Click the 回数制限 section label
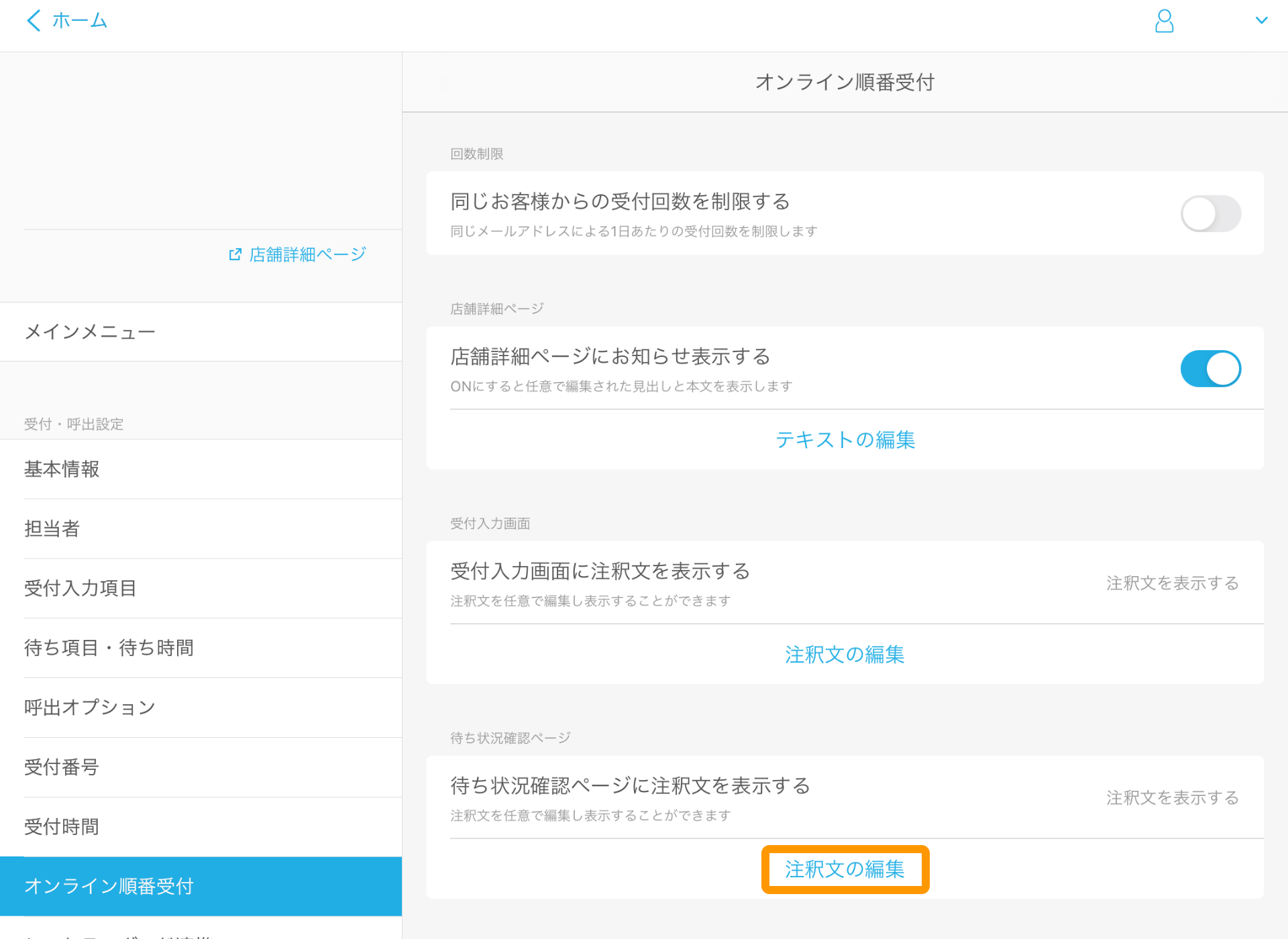The width and height of the screenshot is (1288, 939). pyautogui.click(x=477, y=154)
